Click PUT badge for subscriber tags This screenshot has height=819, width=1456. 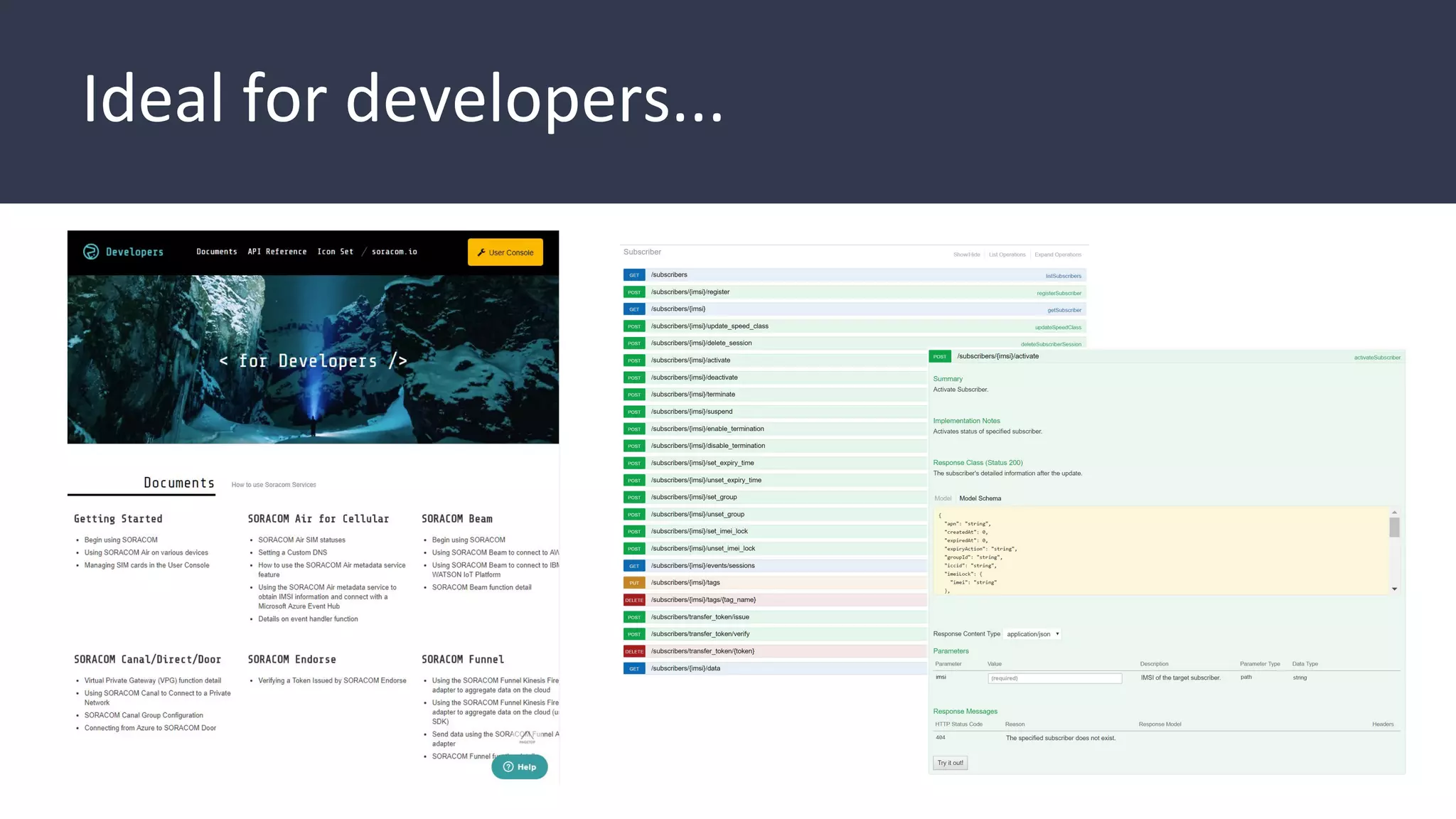[634, 583]
